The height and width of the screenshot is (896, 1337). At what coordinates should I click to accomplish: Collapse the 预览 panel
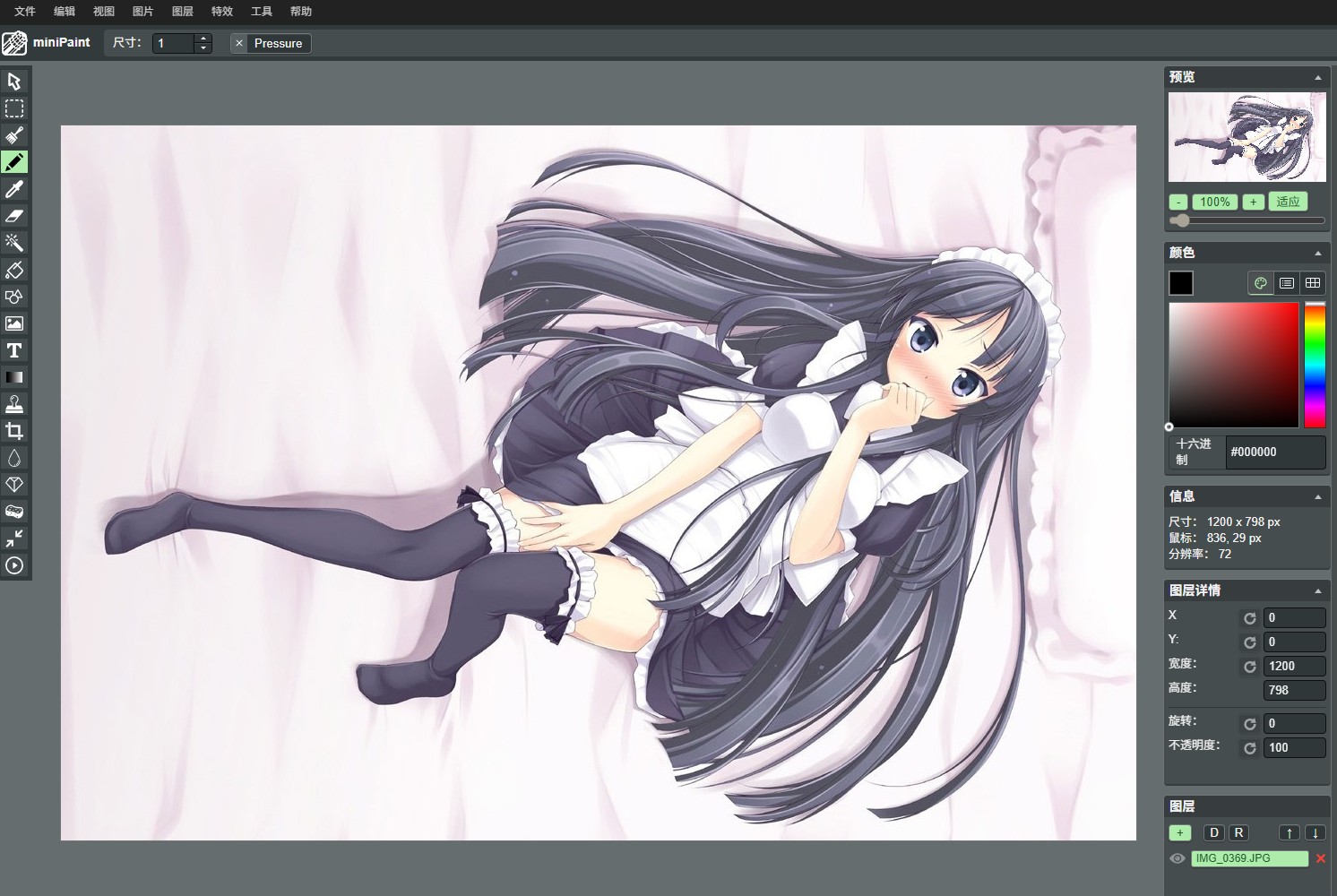coord(1317,78)
